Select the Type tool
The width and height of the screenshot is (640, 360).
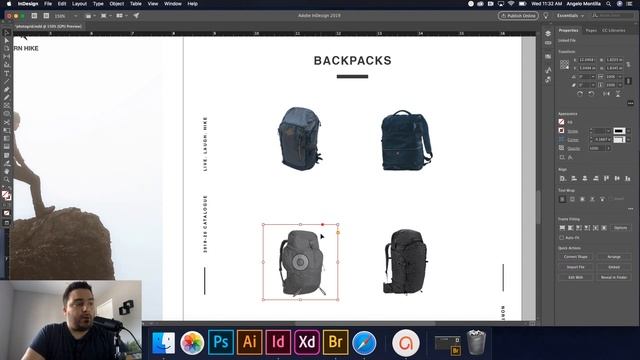7,73
